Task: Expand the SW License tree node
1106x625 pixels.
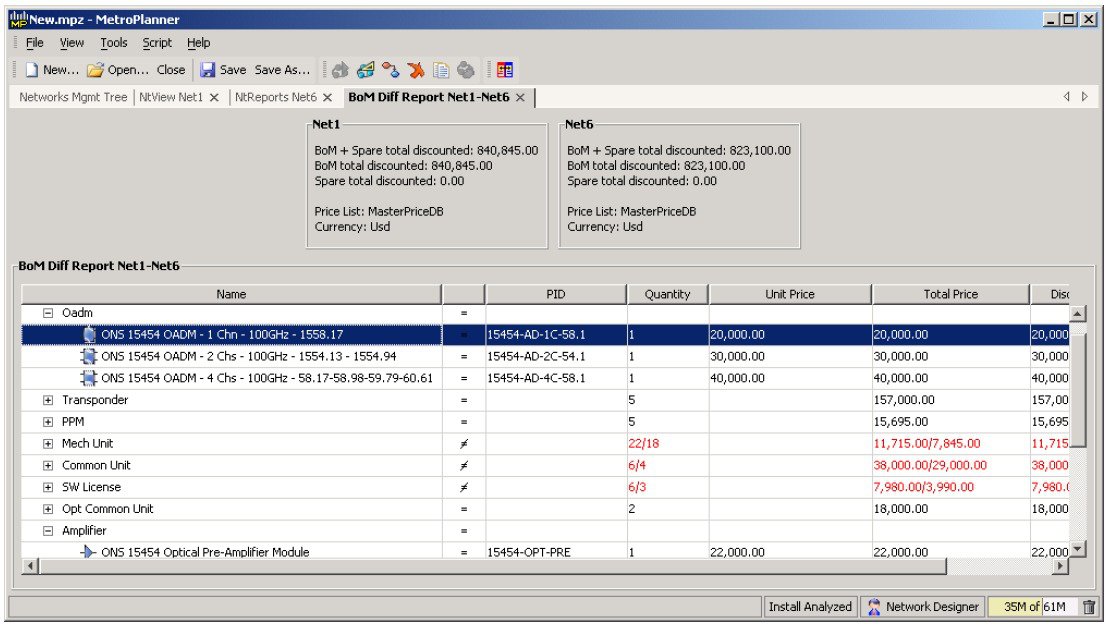Action: tap(48, 487)
